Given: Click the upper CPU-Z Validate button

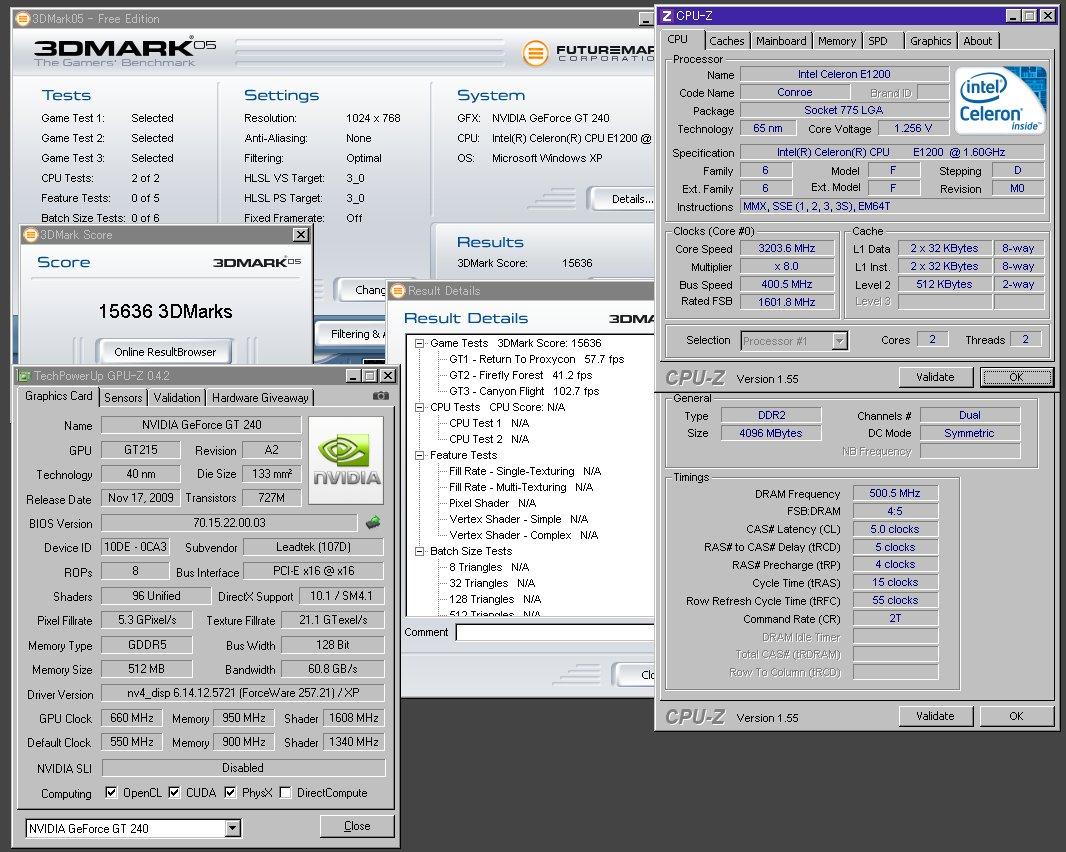Looking at the screenshot, I should tap(935, 377).
